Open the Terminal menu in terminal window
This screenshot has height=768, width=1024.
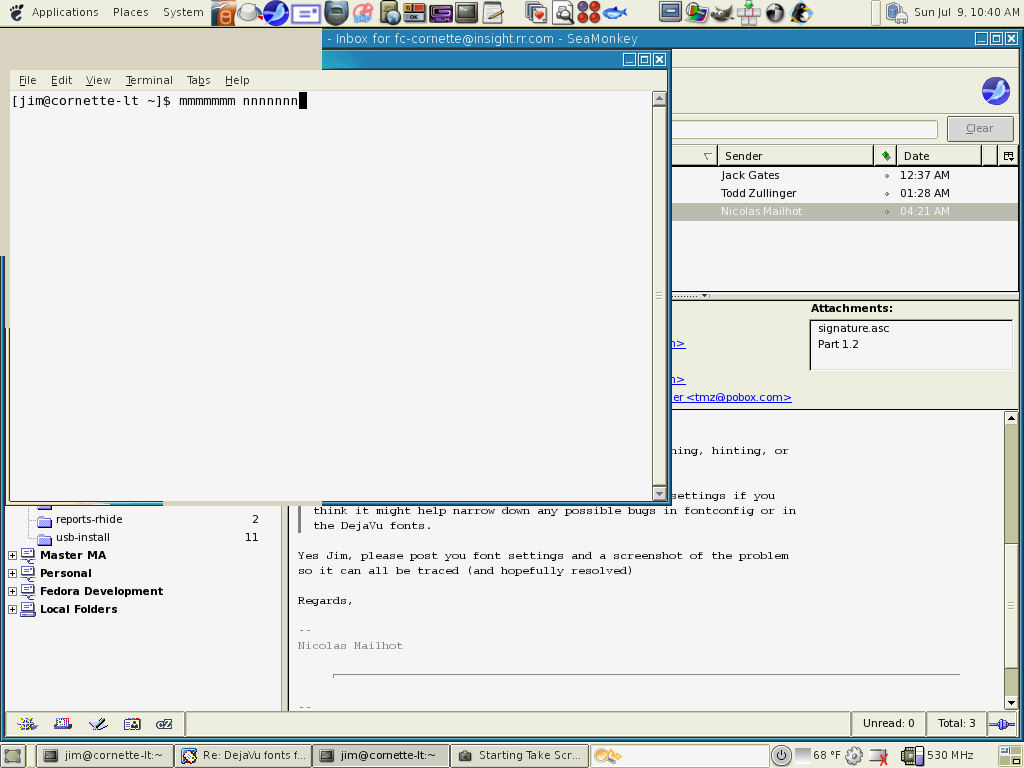[149, 80]
